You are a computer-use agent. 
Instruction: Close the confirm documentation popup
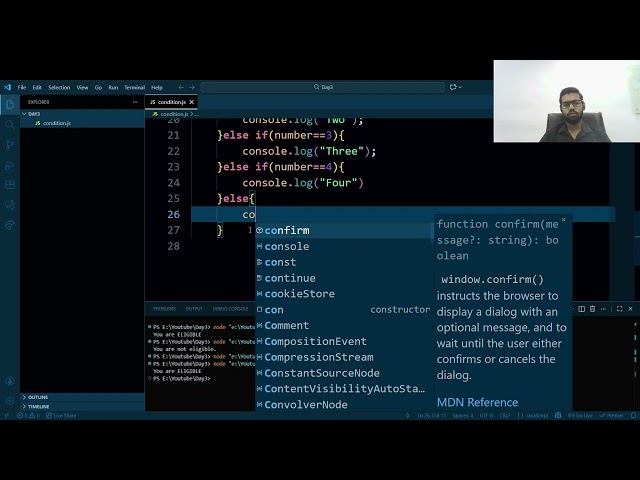[564, 220]
